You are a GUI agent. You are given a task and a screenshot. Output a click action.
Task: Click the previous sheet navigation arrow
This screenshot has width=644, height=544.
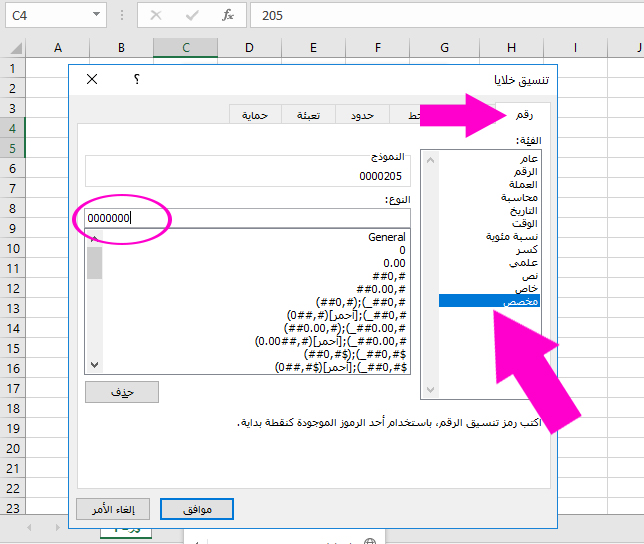coord(29,527)
